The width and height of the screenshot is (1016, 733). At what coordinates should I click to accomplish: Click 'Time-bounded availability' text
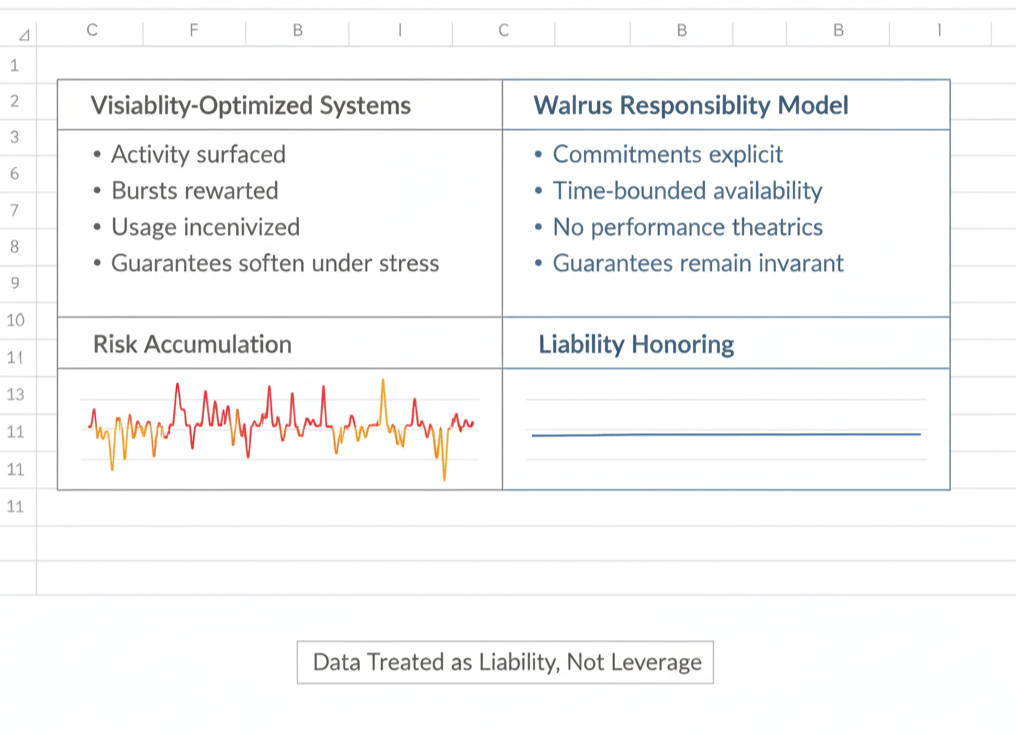pos(687,191)
